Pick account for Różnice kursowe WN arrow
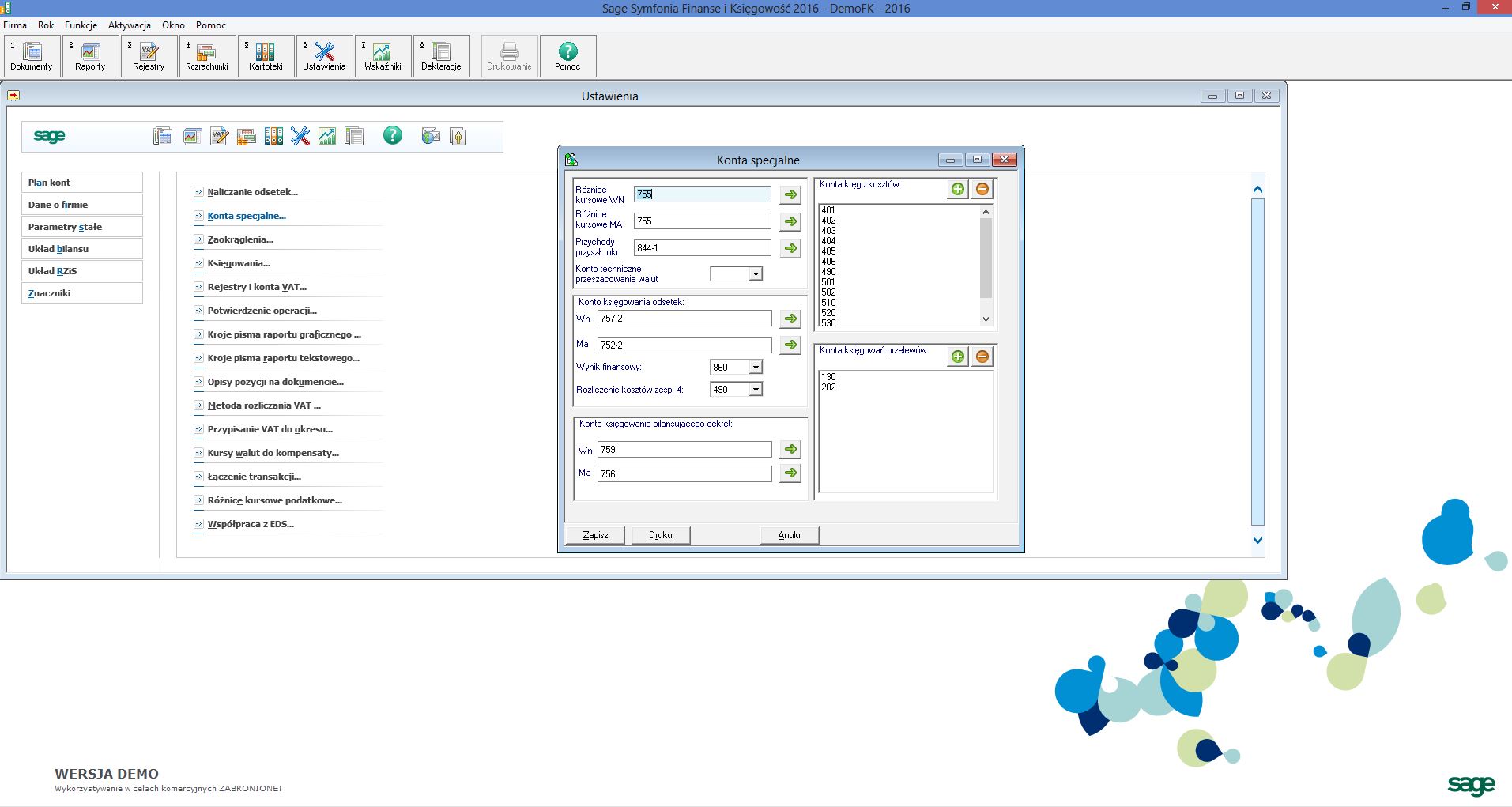The image size is (1512, 807). pos(790,194)
